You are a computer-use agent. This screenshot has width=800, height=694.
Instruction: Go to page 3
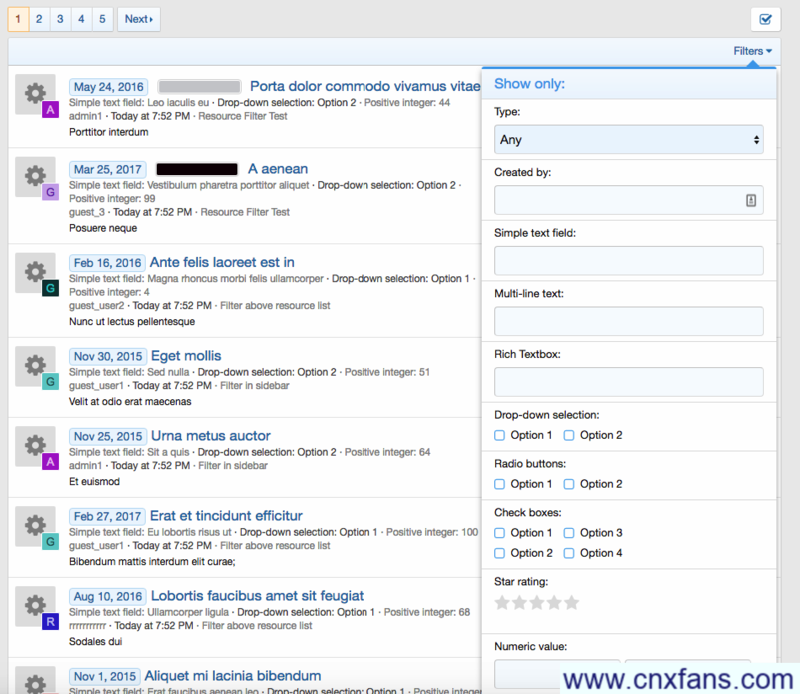pos(60,19)
